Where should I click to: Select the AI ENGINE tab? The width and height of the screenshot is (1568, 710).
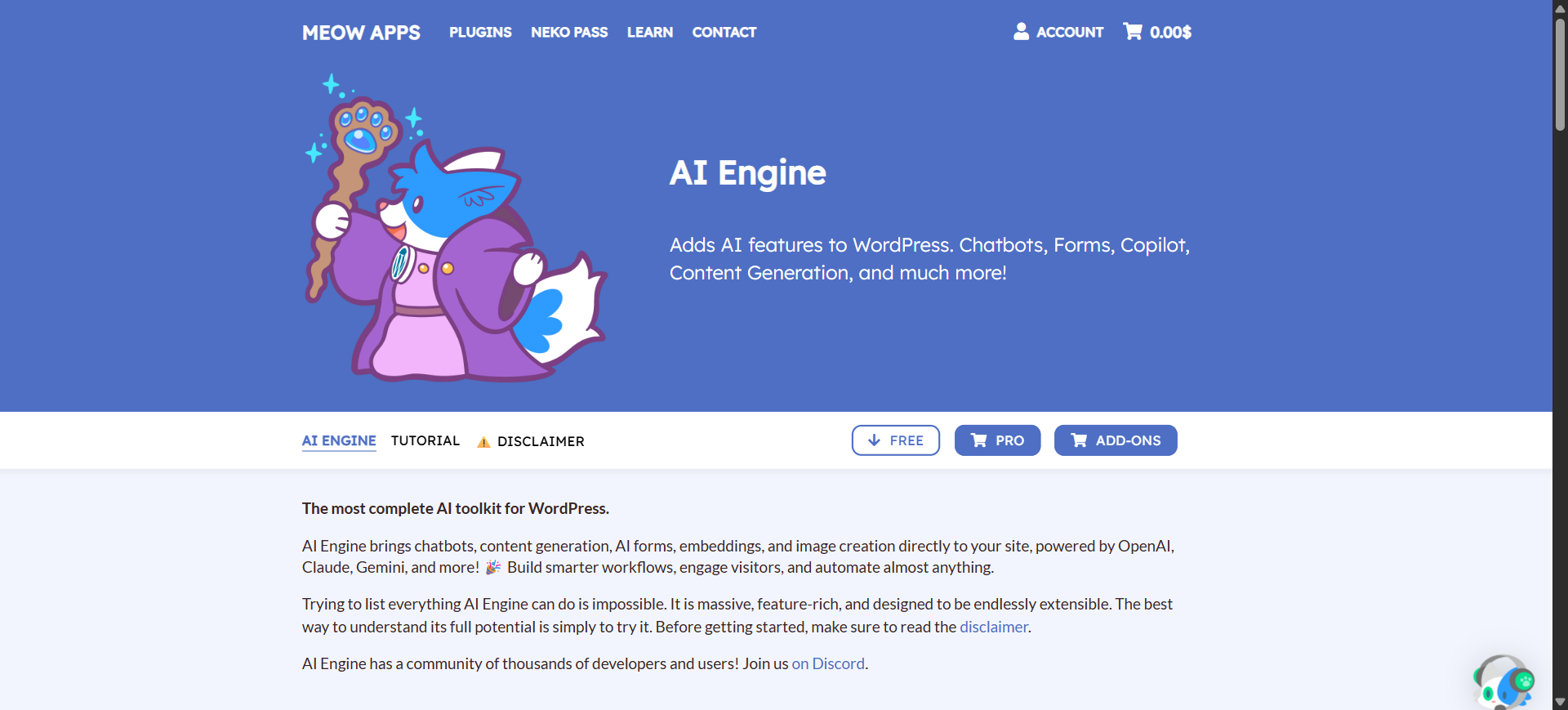click(x=338, y=440)
